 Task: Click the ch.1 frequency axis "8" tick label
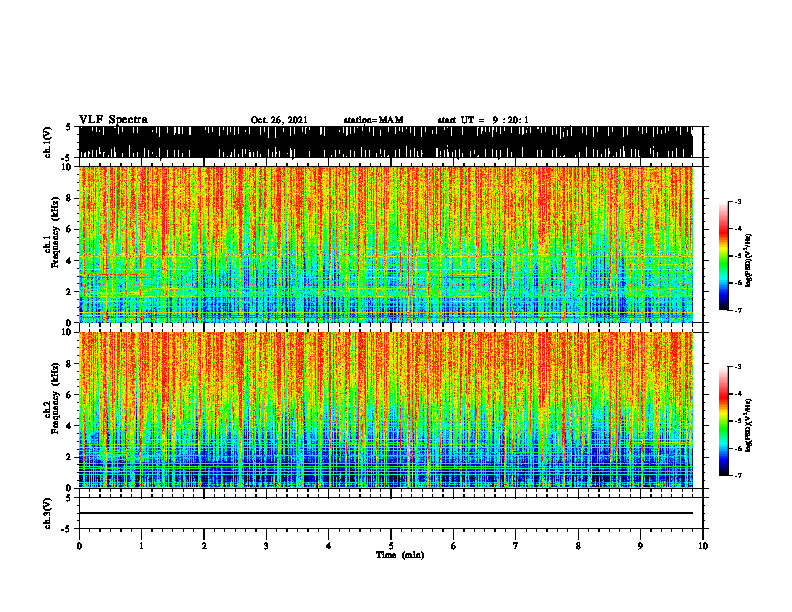[x=70, y=198]
